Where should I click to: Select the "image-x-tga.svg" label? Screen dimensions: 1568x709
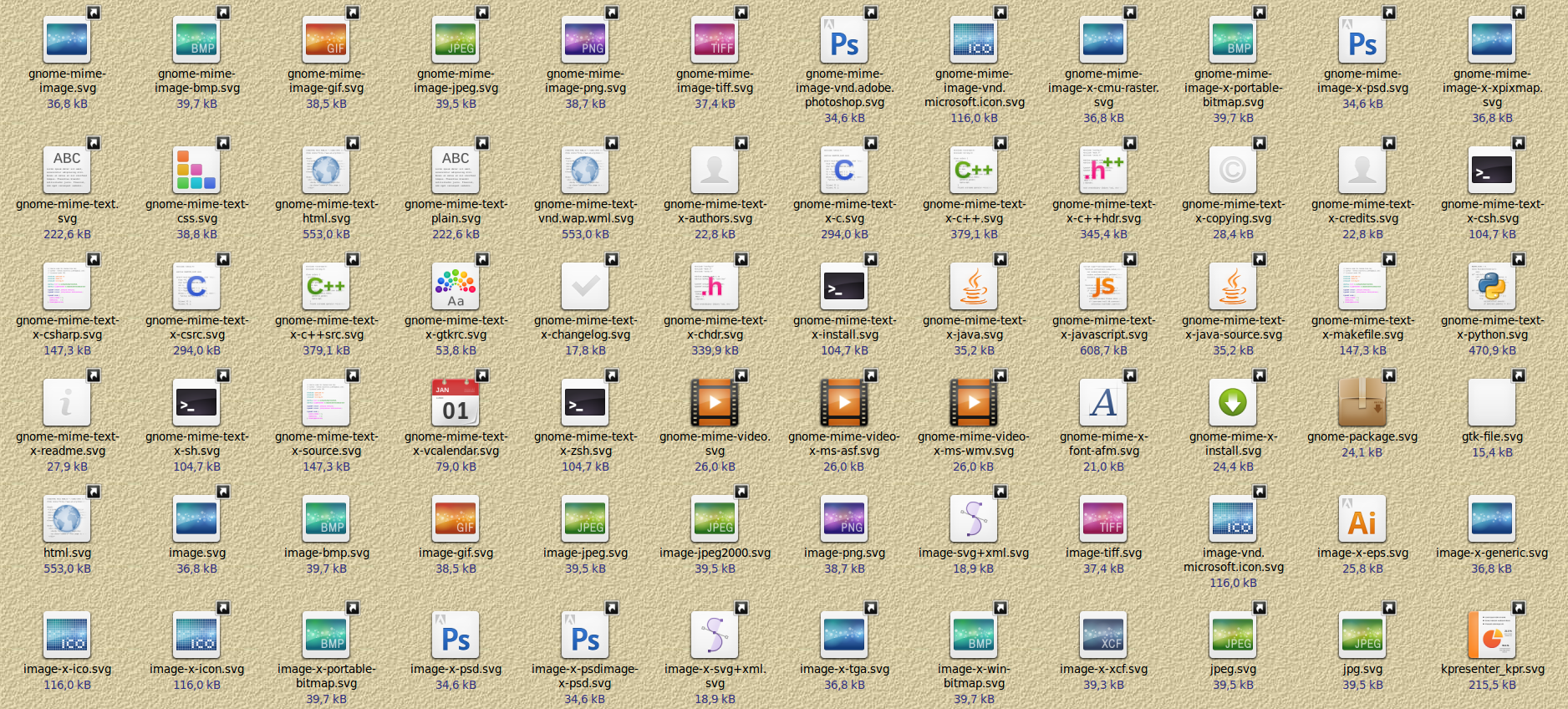tap(844, 669)
